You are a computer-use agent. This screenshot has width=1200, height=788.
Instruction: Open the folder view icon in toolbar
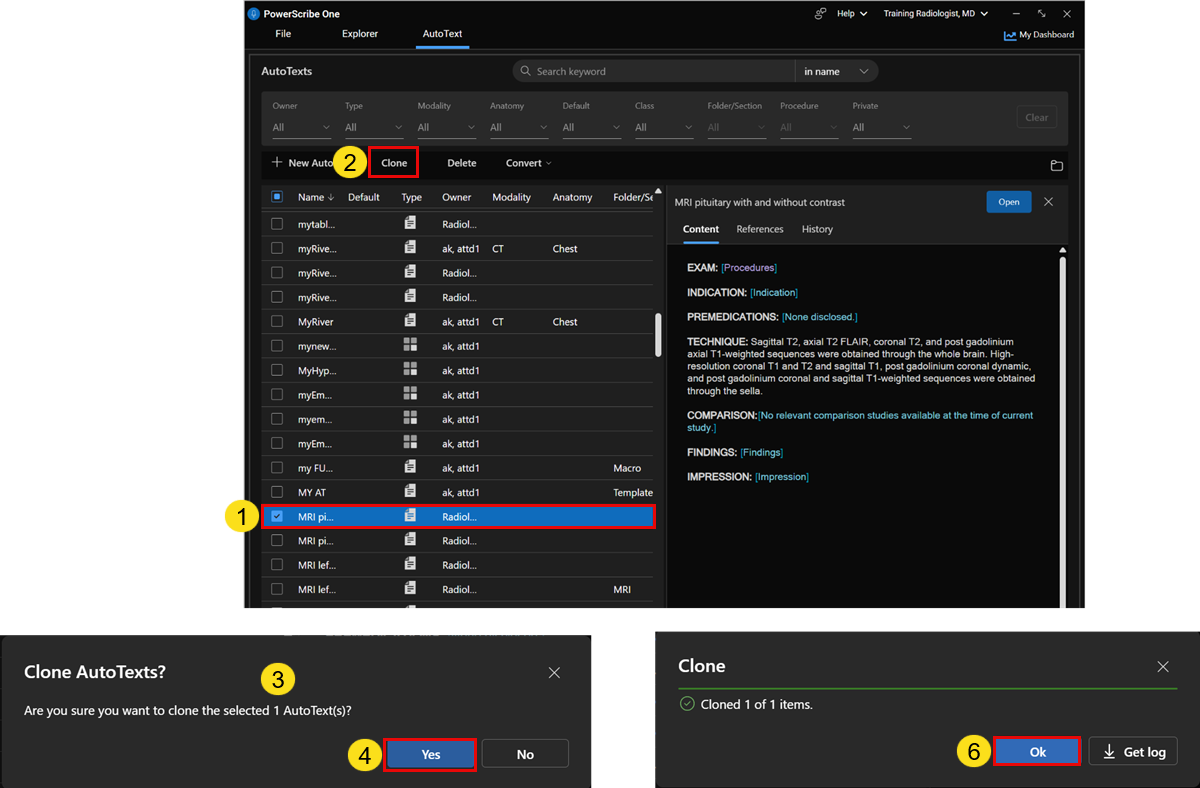coord(1056,165)
